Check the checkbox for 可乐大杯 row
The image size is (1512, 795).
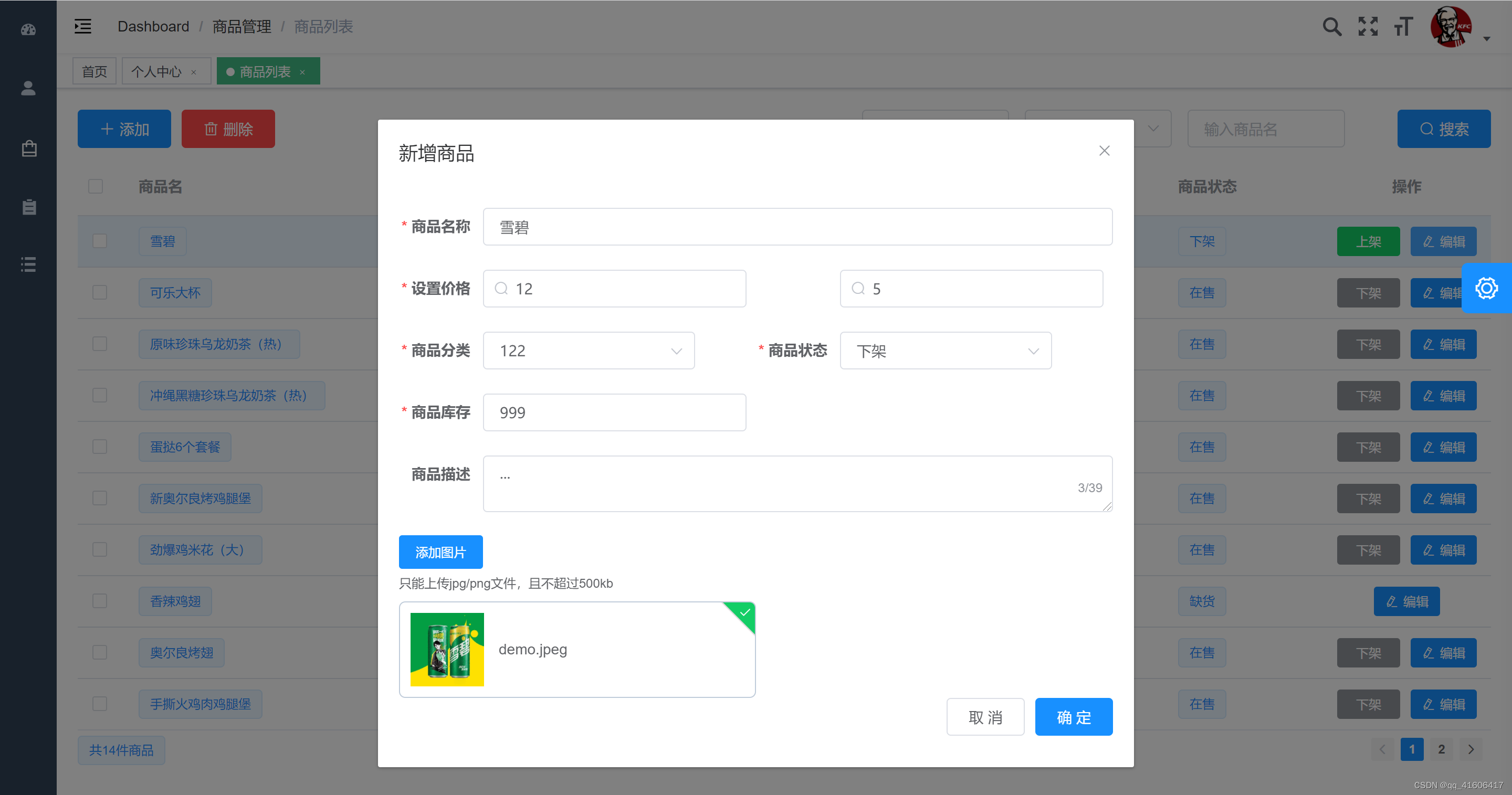99,292
